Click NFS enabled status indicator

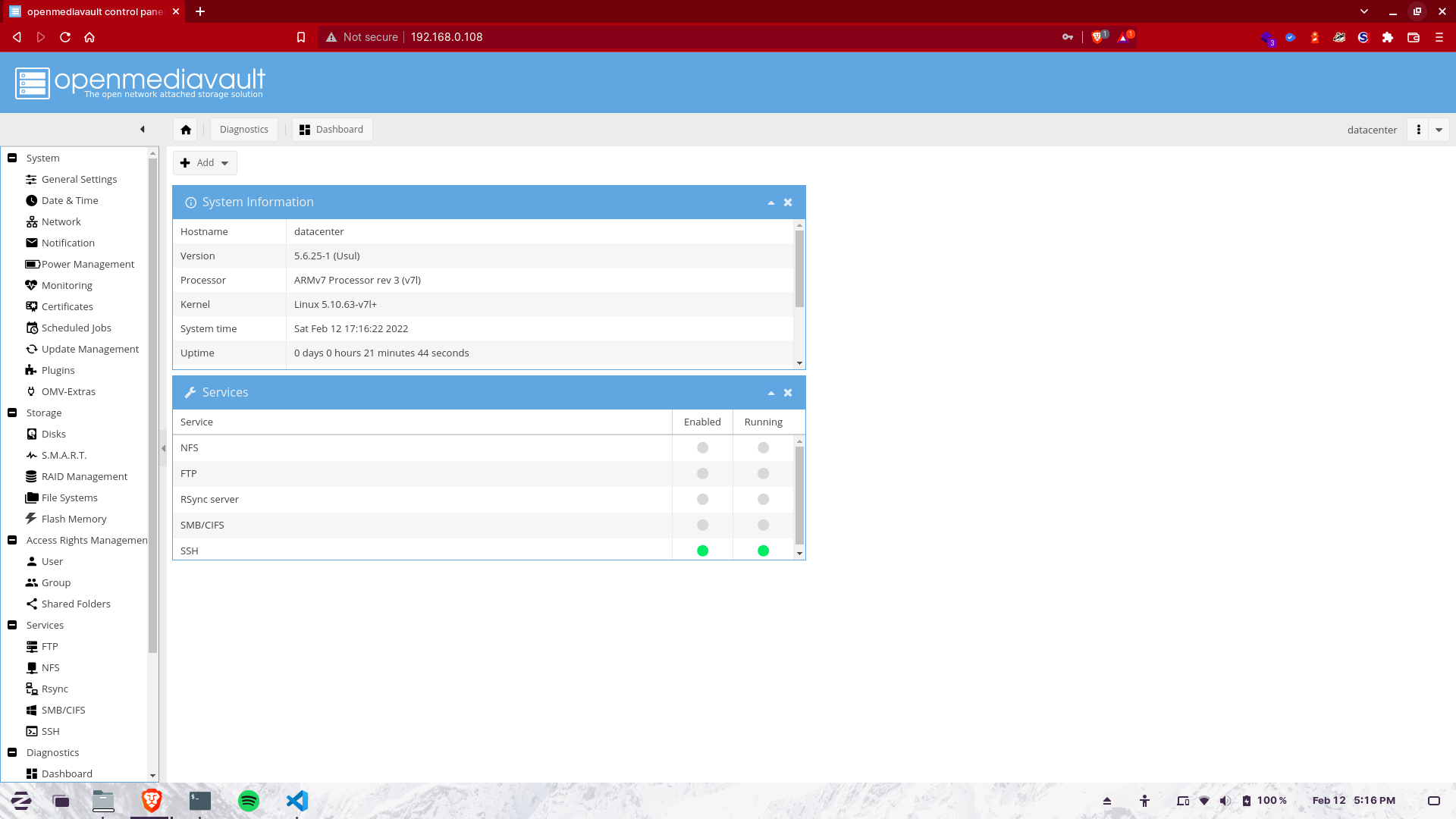703,448
